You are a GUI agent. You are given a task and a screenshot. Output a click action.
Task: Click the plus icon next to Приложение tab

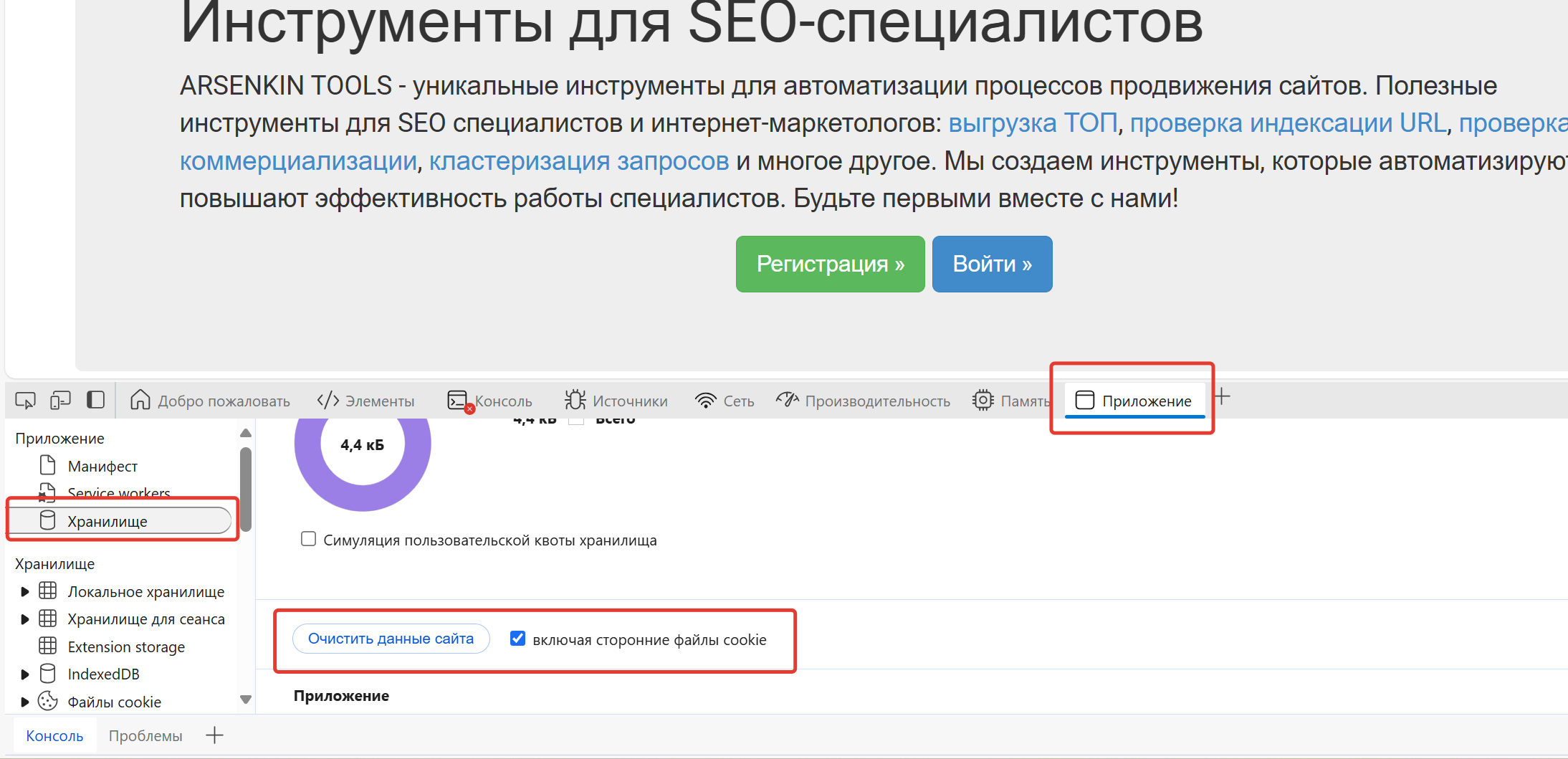(x=1223, y=396)
